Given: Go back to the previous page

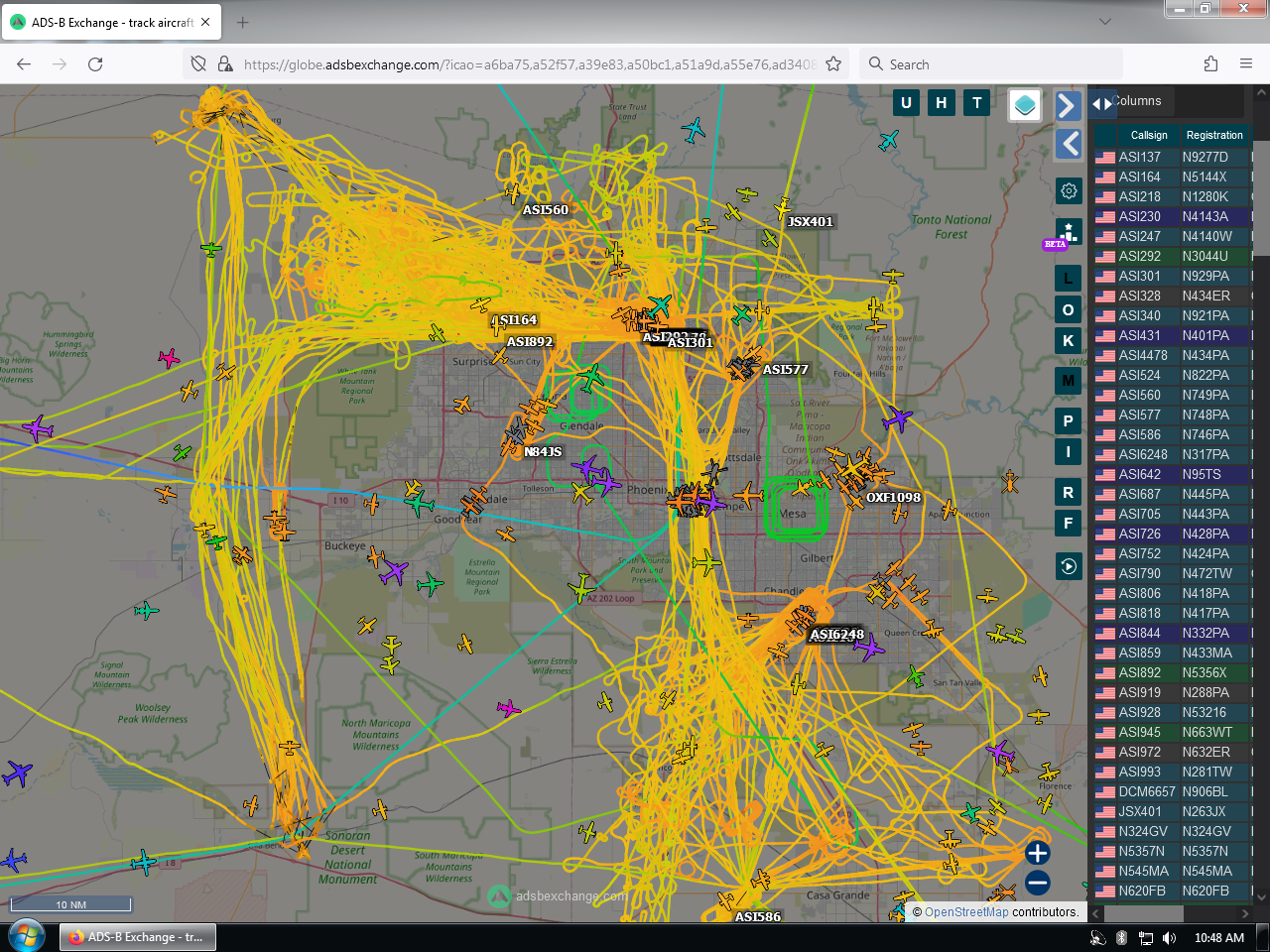Looking at the screenshot, I should pos(24,63).
